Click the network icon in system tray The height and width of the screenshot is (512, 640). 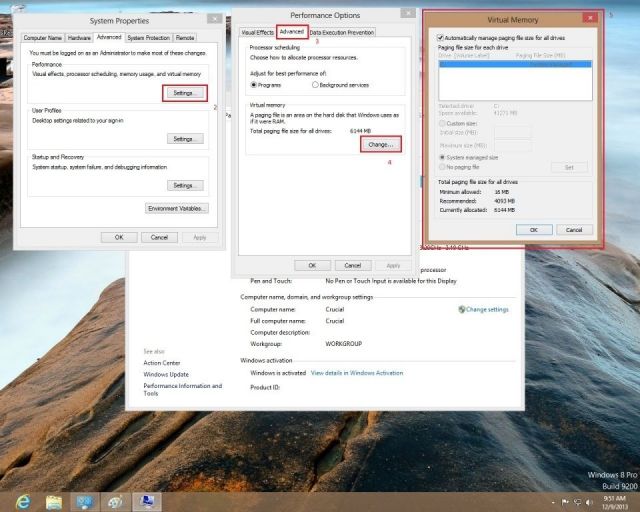tap(580, 500)
